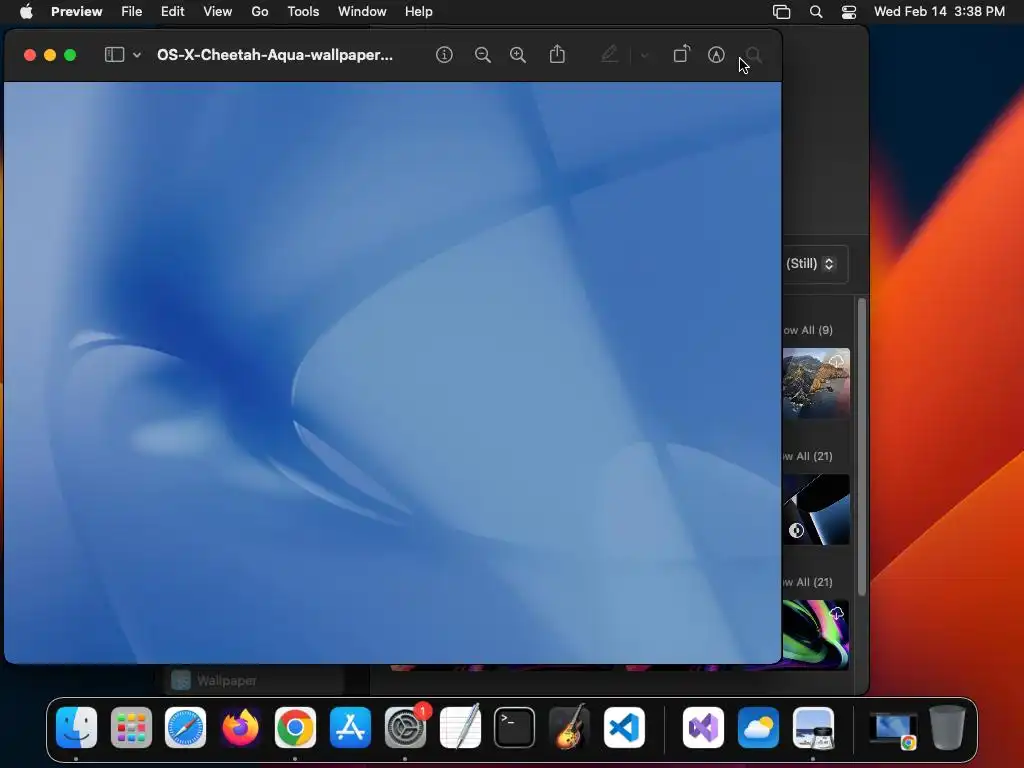Open the Share menu in Preview toolbar

557,54
